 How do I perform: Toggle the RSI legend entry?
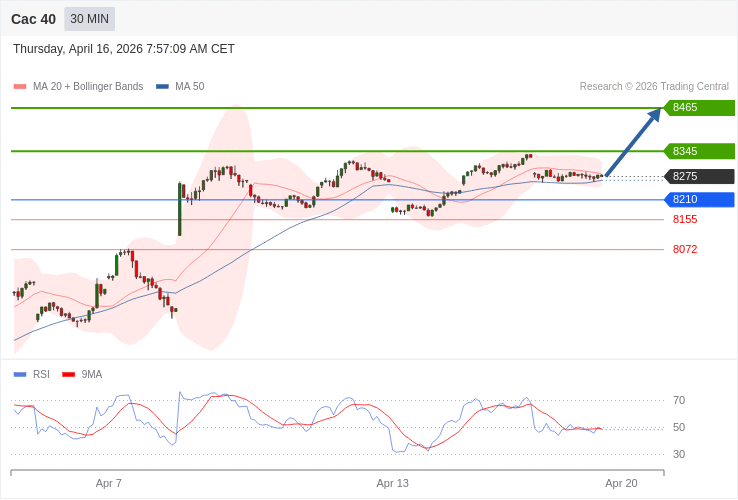pyautogui.click(x=41, y=374)
